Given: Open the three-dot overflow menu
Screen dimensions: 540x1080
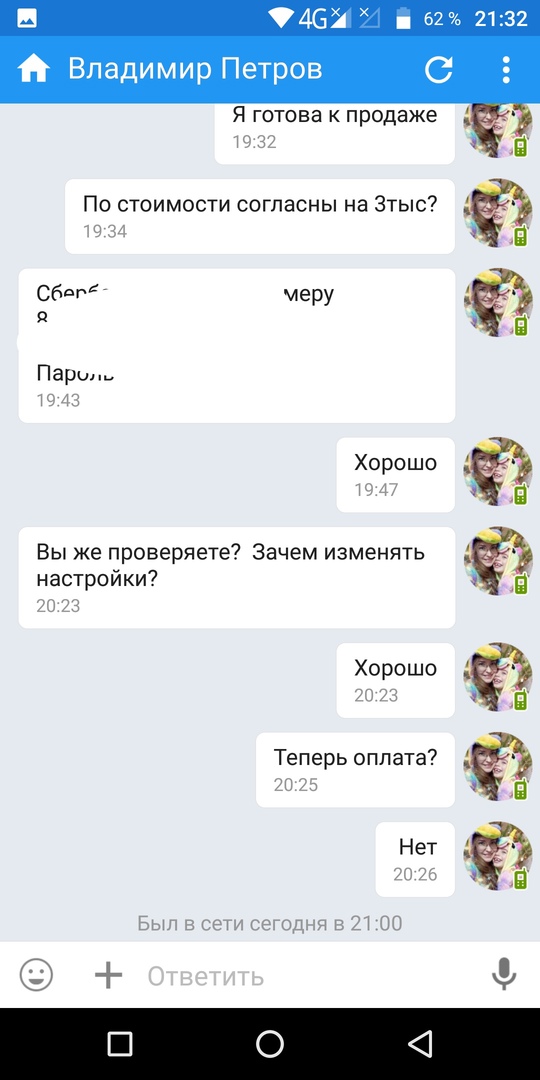Looking at the screenshot, I should click(x=506, y=70).
